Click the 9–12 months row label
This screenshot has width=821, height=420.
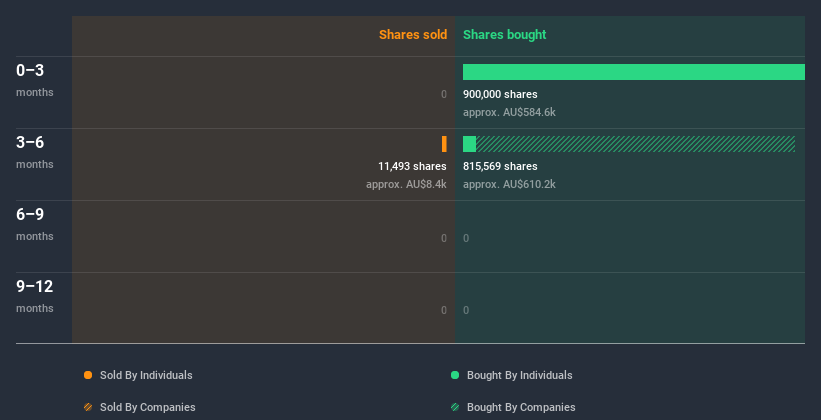35,296
